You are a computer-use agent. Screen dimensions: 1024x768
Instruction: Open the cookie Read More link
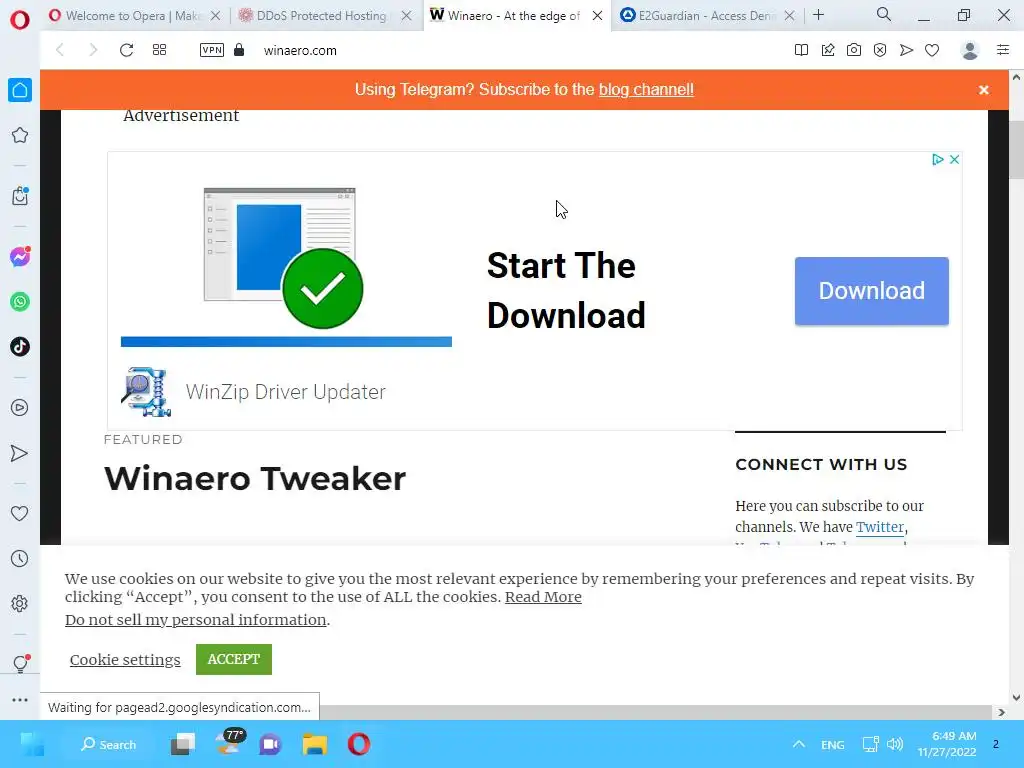(543, 597)
